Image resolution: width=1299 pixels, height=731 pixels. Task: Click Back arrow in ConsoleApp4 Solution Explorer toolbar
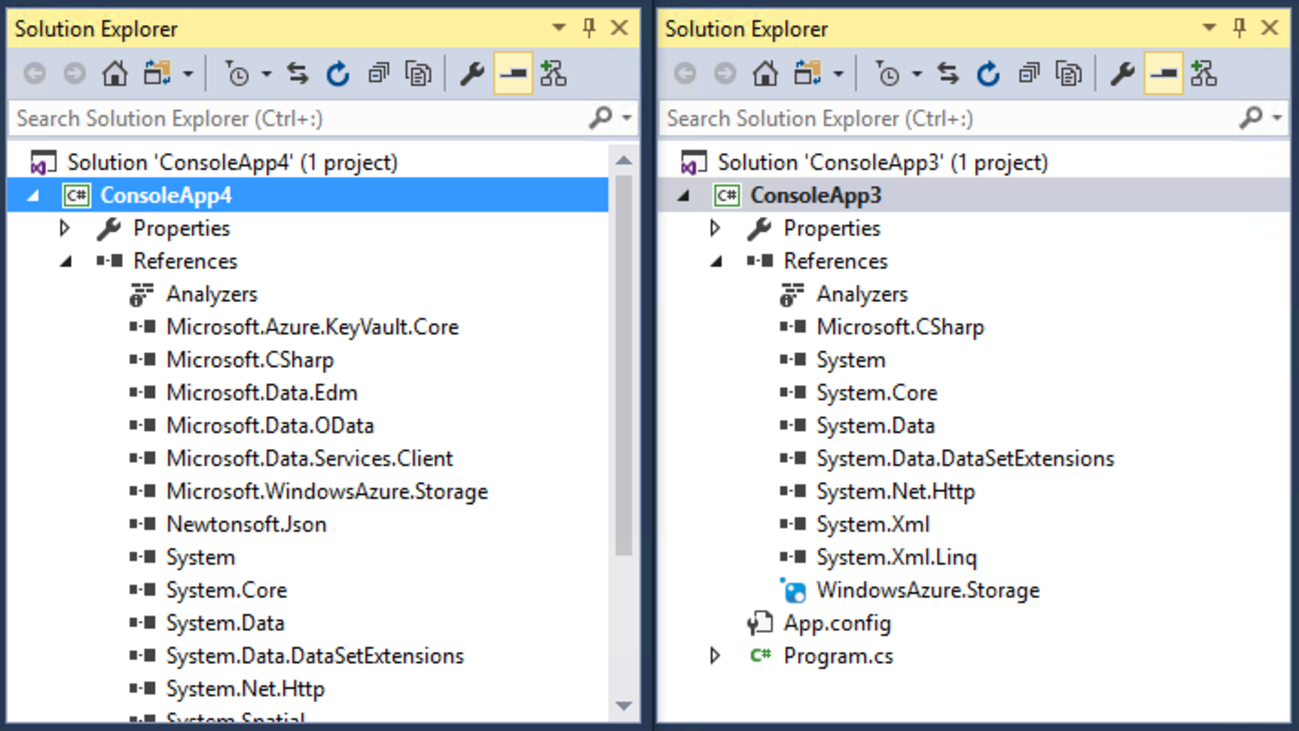tap(35, 73)
